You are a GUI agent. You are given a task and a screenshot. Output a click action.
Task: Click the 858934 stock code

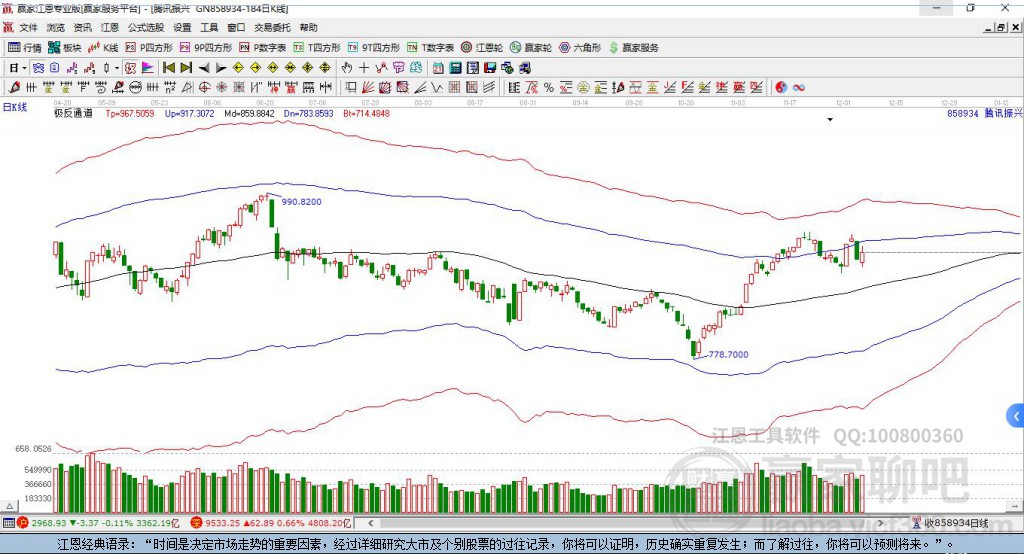[x=963, y=113]
